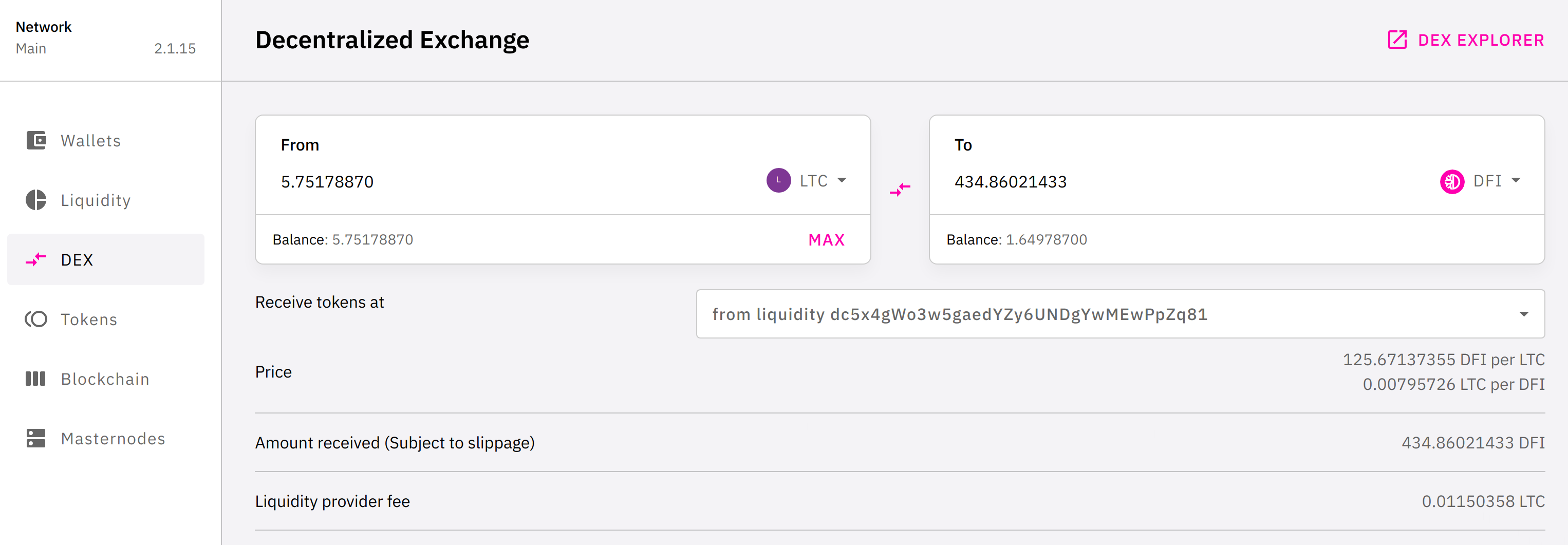Viewport: 1568px width, 545px height.
Task: Click the To amount field 434.86021433
Action: coord(1010,182)
